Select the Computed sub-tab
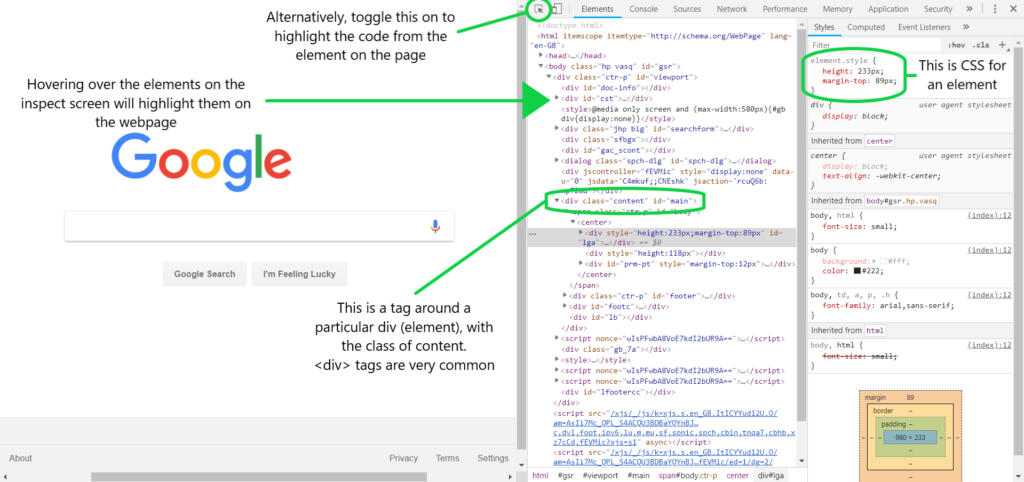 (x=866, y=27)
